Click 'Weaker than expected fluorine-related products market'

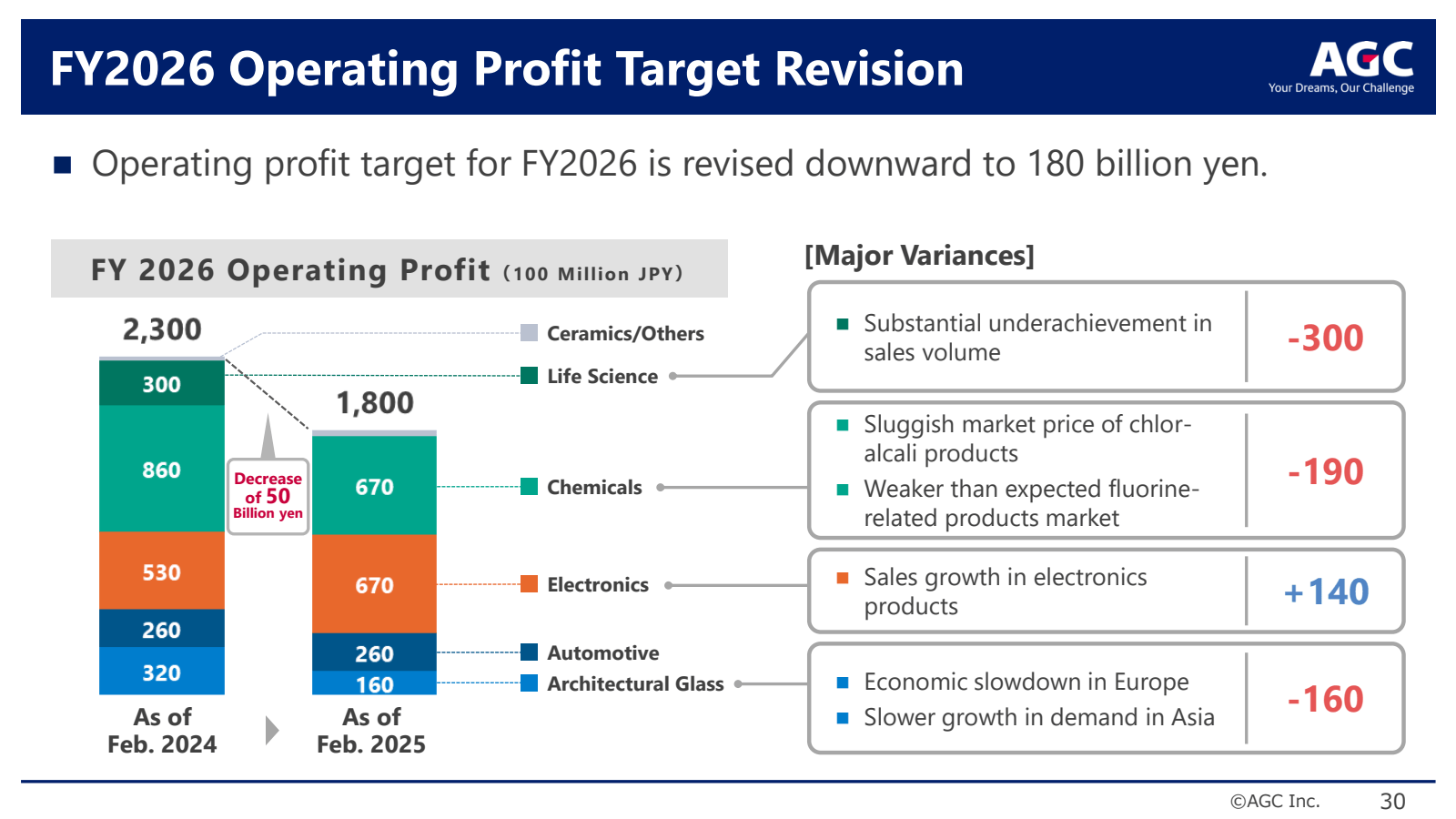(1031, 503)
